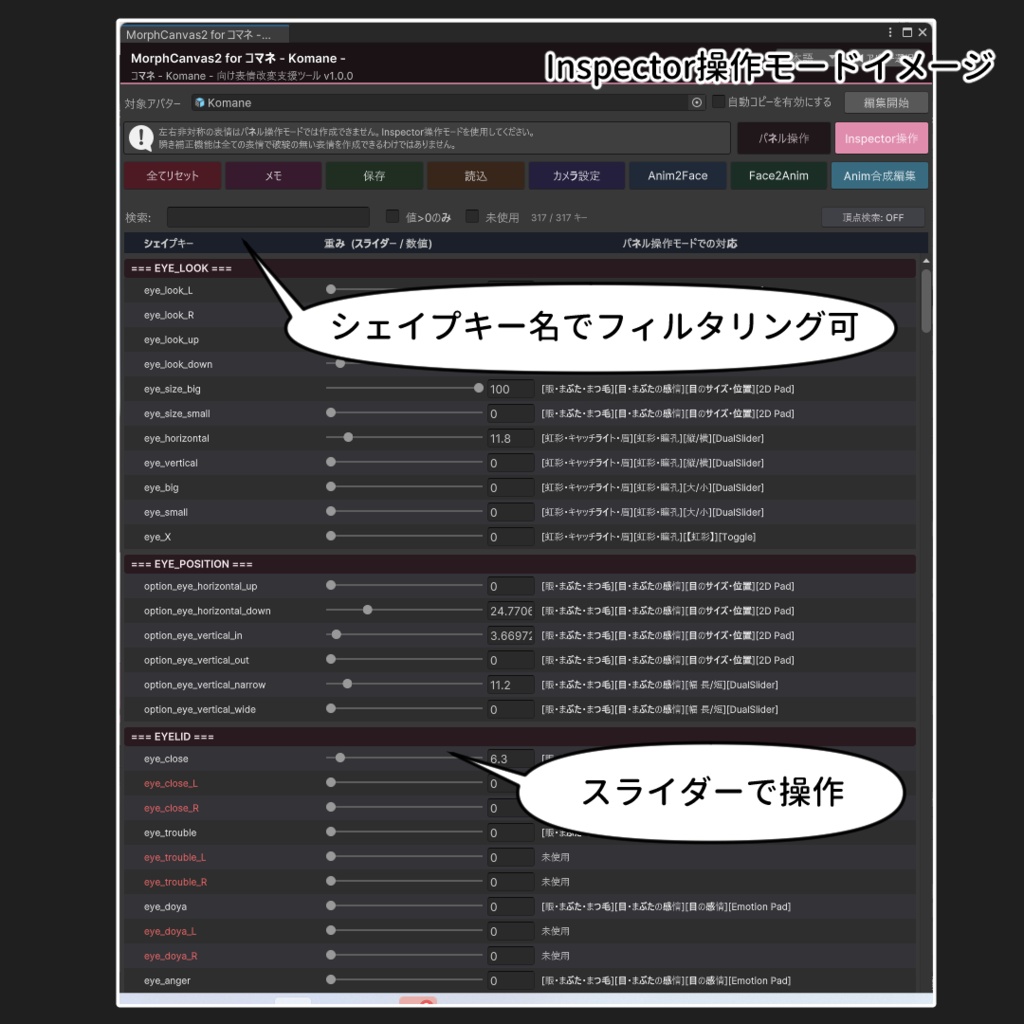Open the object picker for Komane avatar field
Viewport: 1024px width, 1024px height.
[697, 103]
